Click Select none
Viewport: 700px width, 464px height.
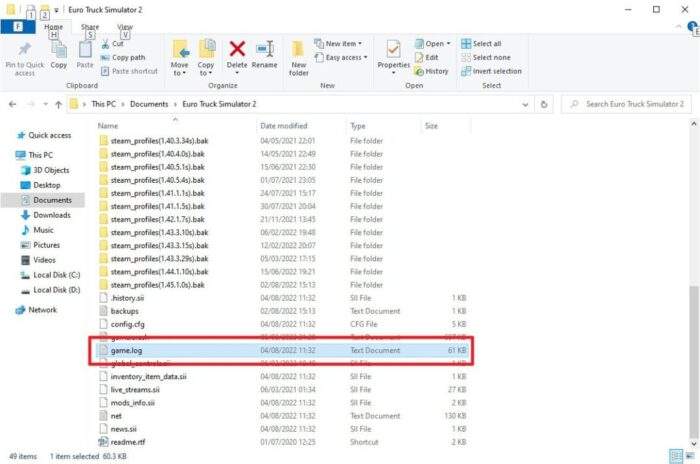pyautogui.click(x=486, y=58)
